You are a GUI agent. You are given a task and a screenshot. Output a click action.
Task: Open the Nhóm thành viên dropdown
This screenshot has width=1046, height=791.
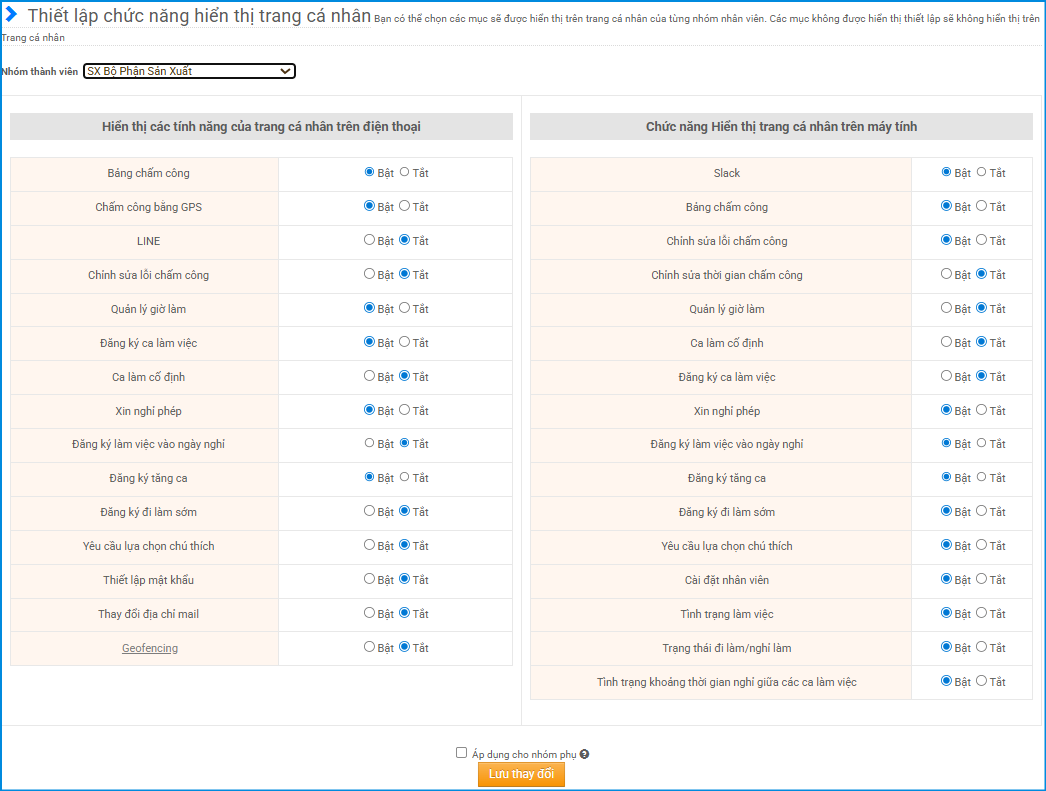189,71
